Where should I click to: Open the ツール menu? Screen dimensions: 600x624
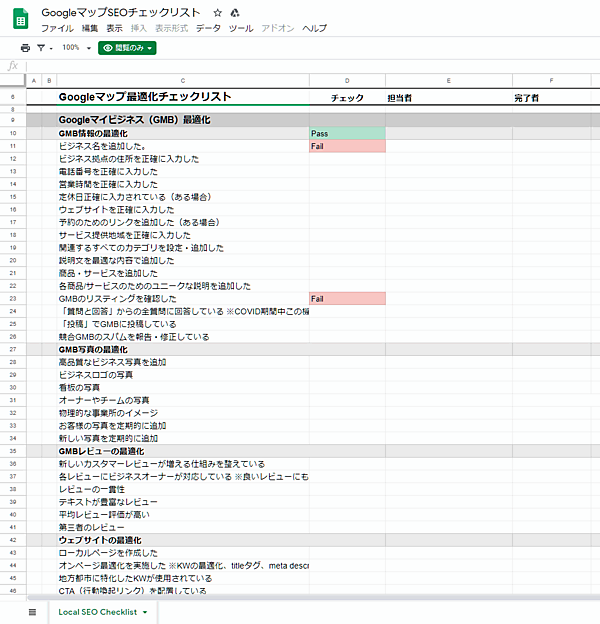pyautogui.click(x=241, y=29)
